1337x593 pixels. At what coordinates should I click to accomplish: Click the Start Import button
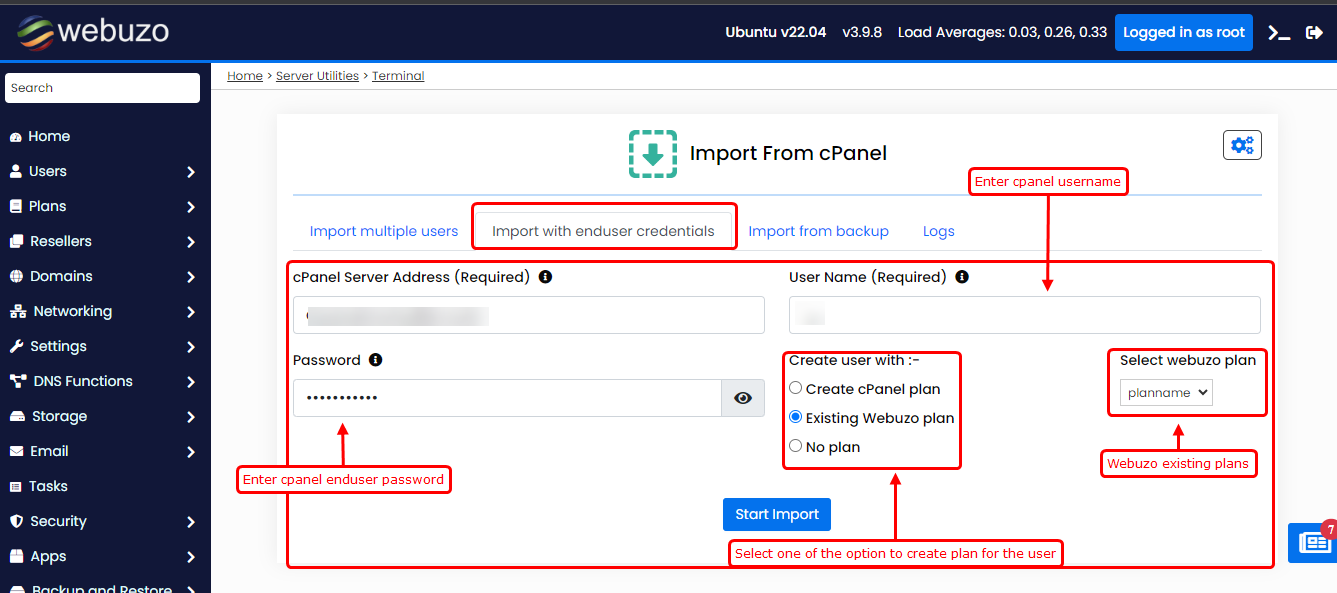(x=777, y=514)
